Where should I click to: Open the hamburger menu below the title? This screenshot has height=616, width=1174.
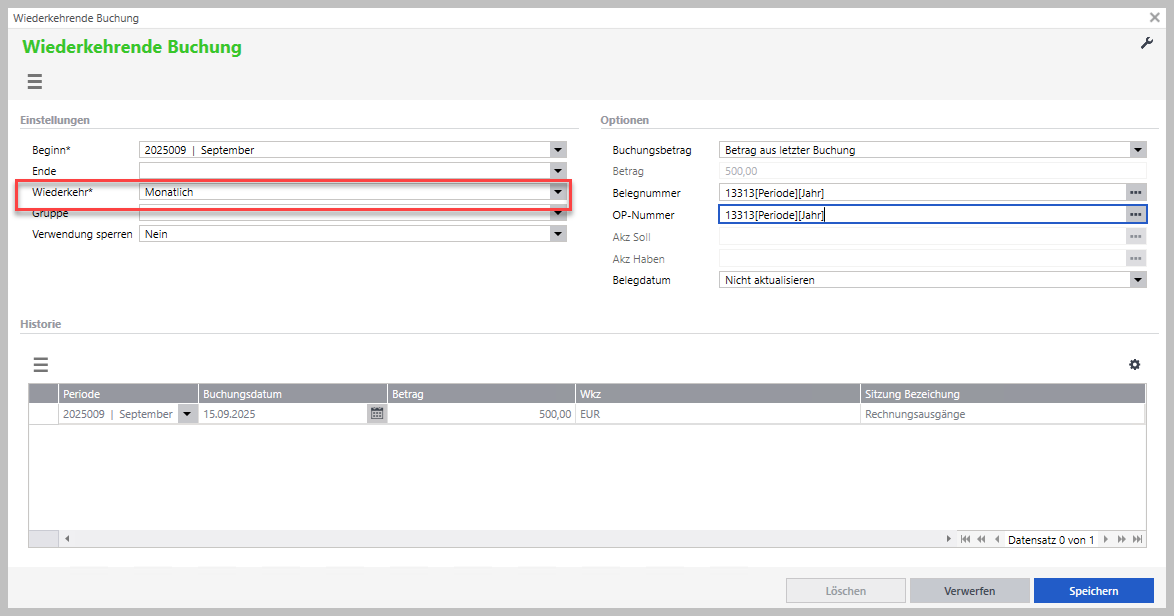[35, 82]
